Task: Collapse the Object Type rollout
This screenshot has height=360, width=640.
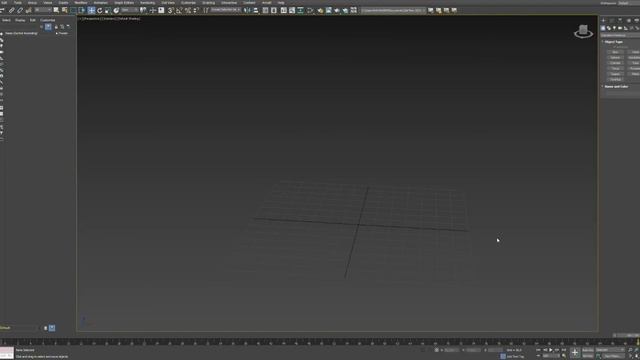Action: (613, 42)
